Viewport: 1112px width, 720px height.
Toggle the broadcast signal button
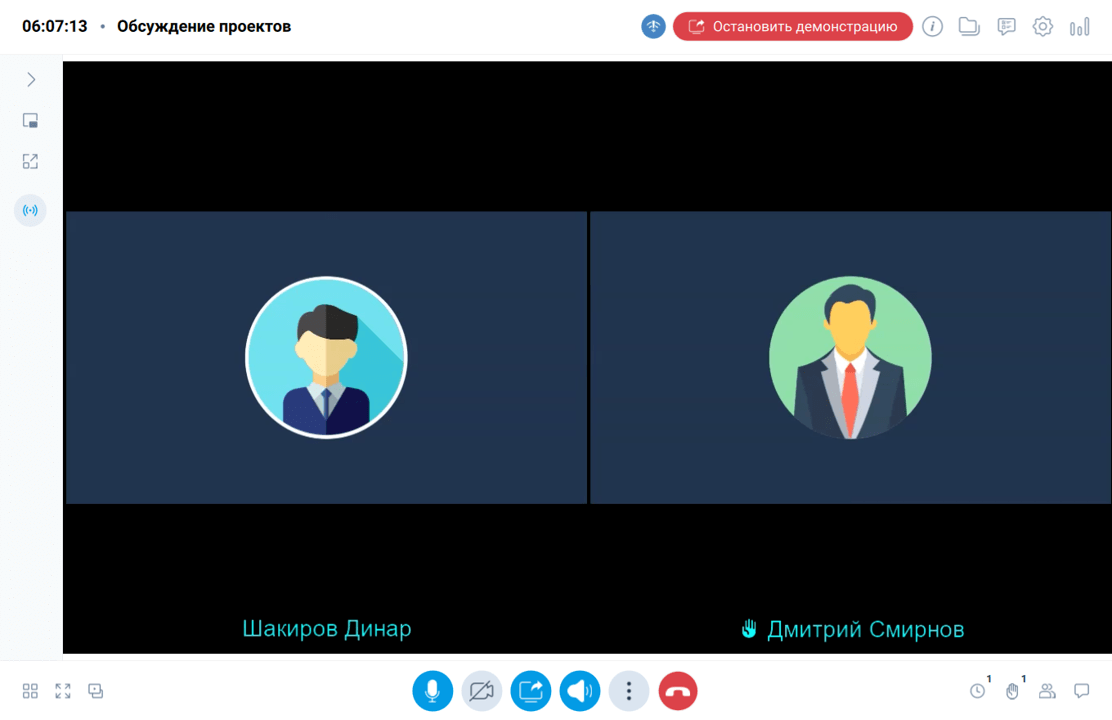point(31,211)
